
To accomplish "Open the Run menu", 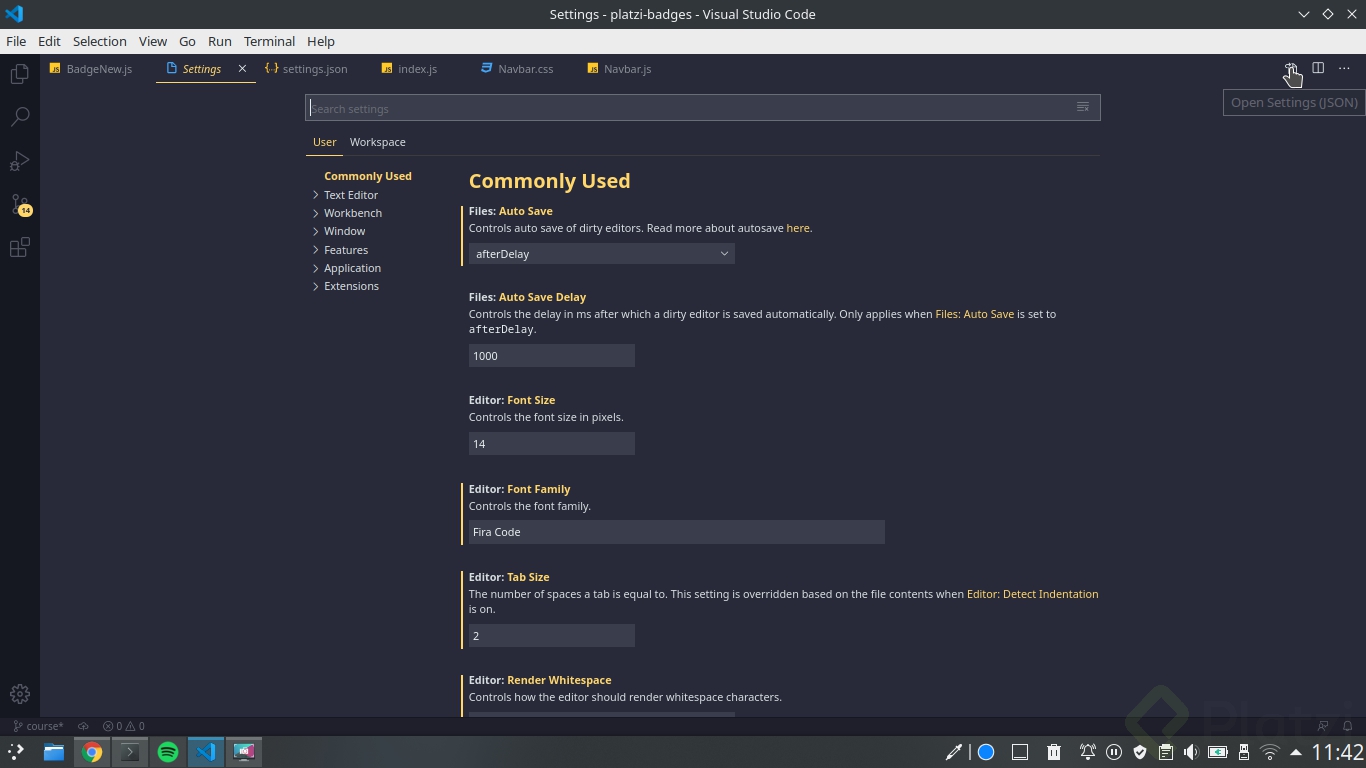I will (x=220, y=41).
